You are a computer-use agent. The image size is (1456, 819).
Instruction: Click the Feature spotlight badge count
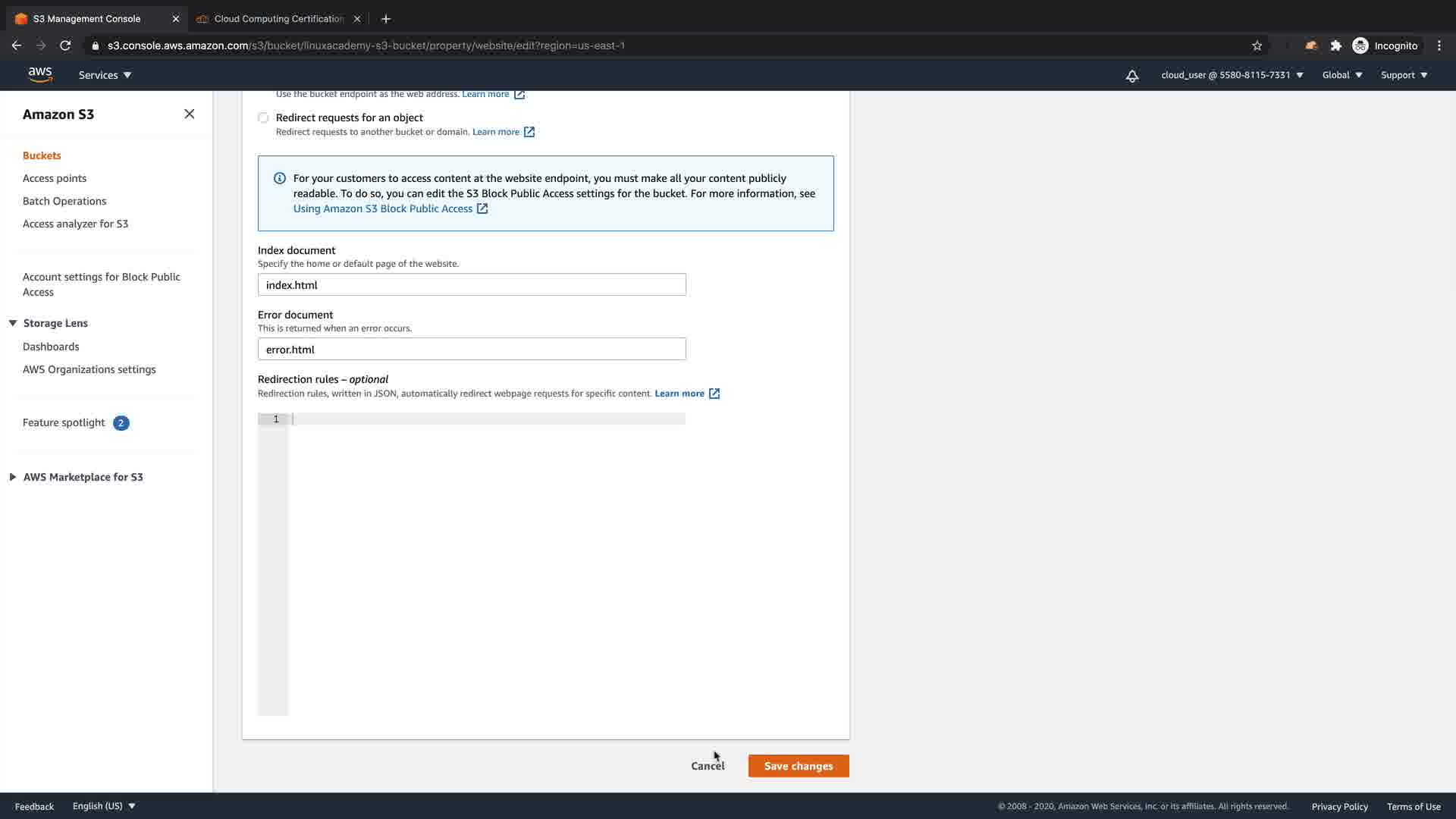(x=121, y=423)
